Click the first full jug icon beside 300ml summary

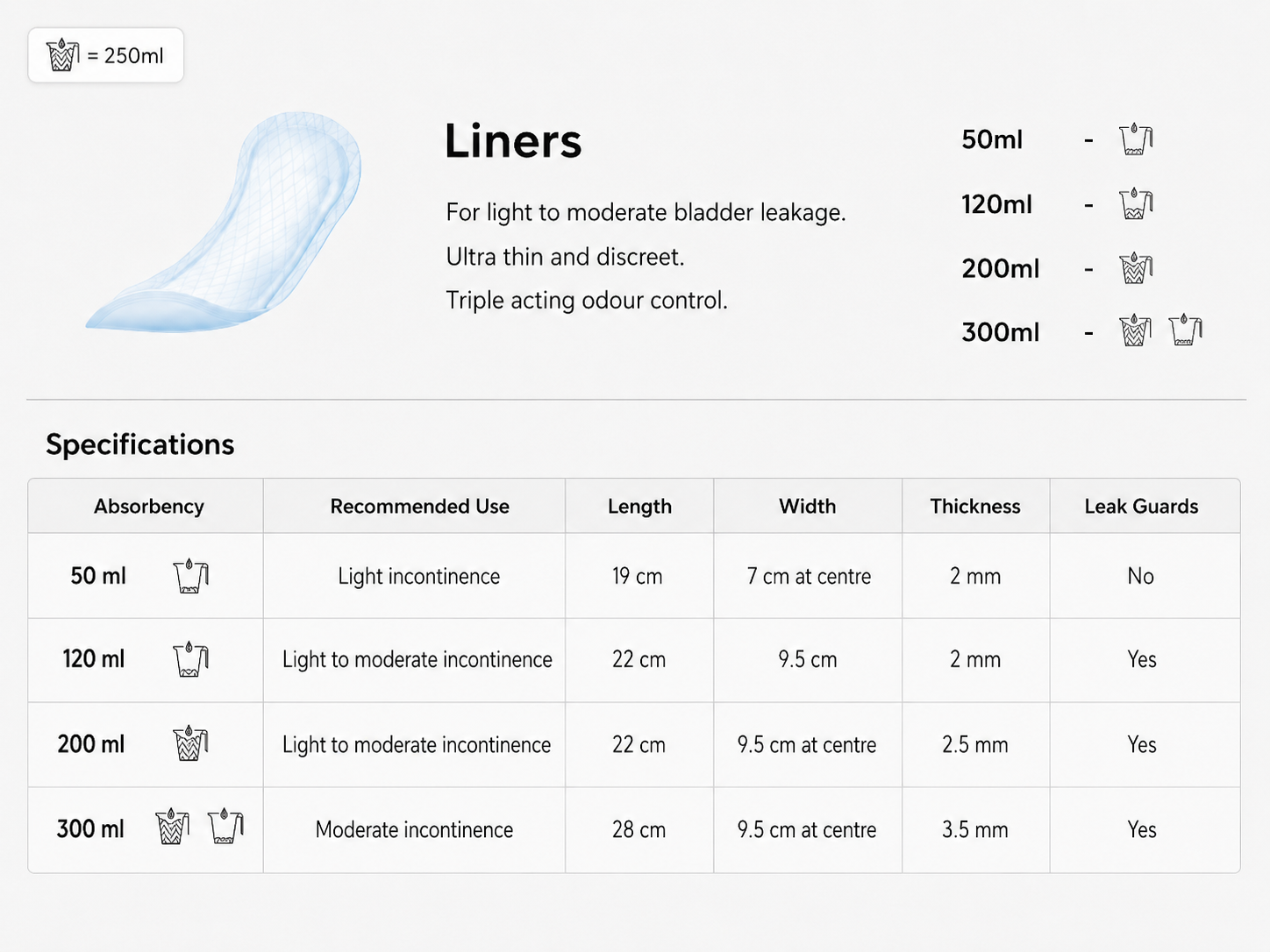pyautogui.click(x=1136, y=330)
